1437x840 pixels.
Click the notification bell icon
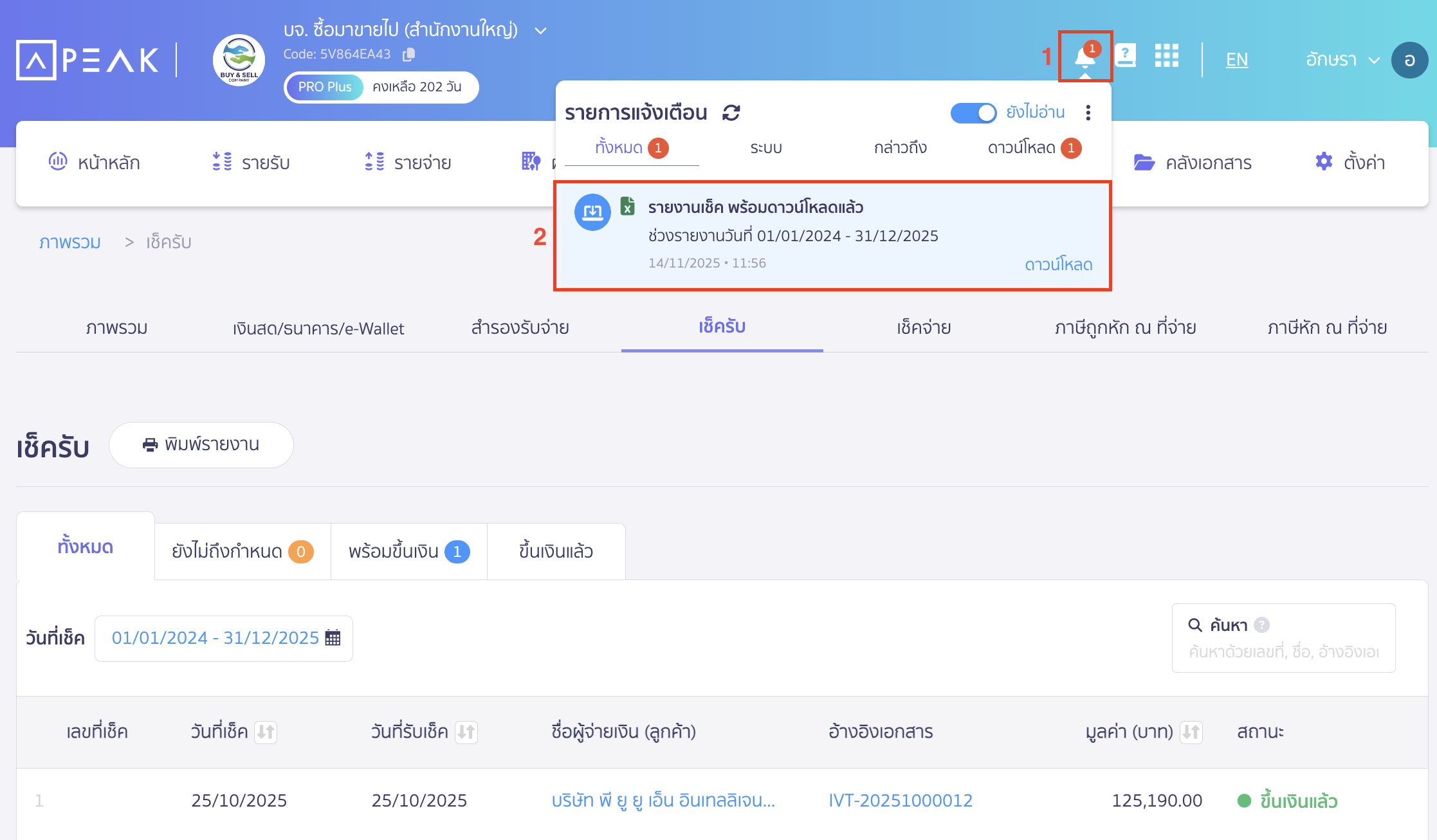tap(1085, 58)
